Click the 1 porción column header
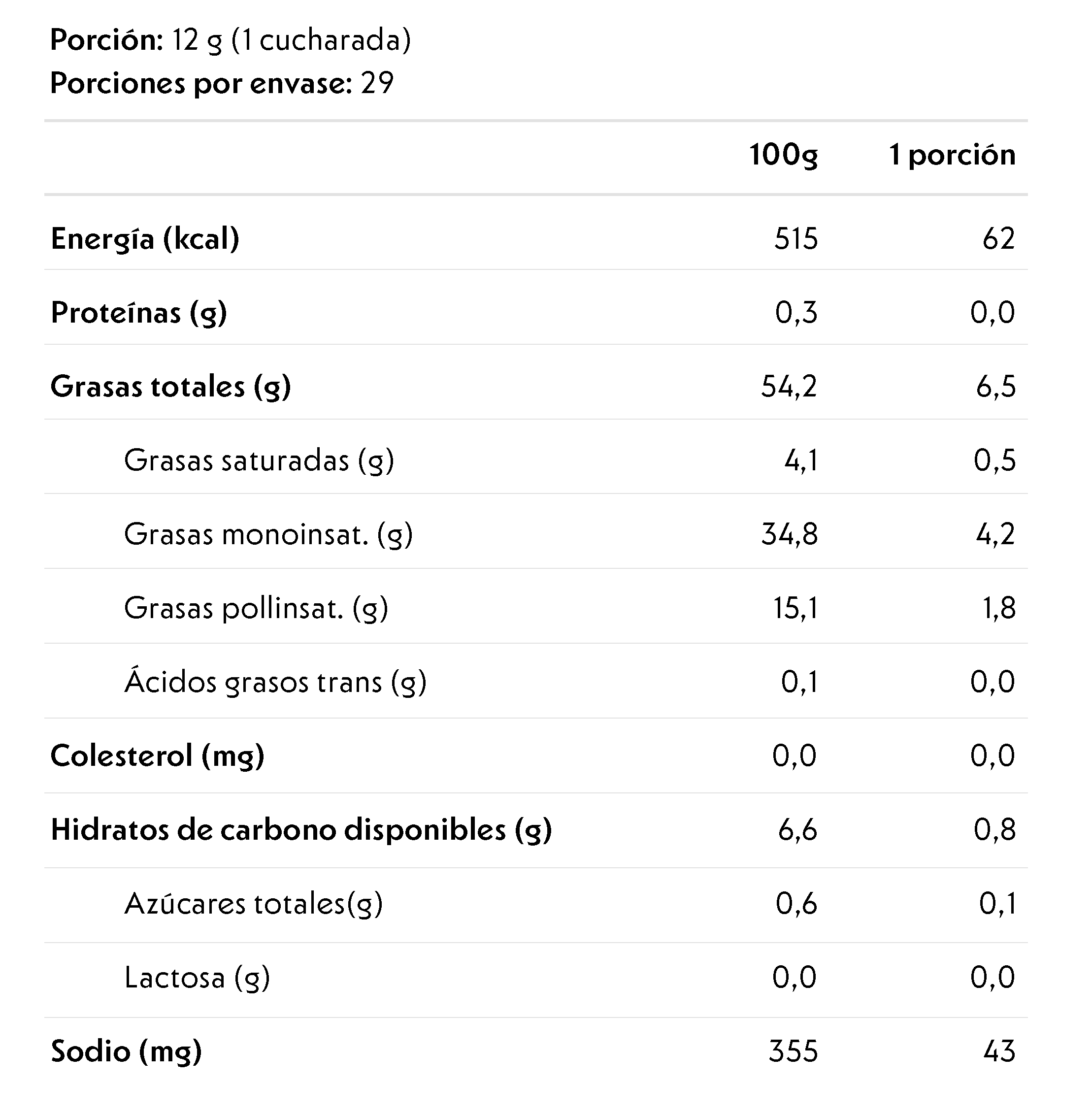1092x1115 pixels. [952, 155]
